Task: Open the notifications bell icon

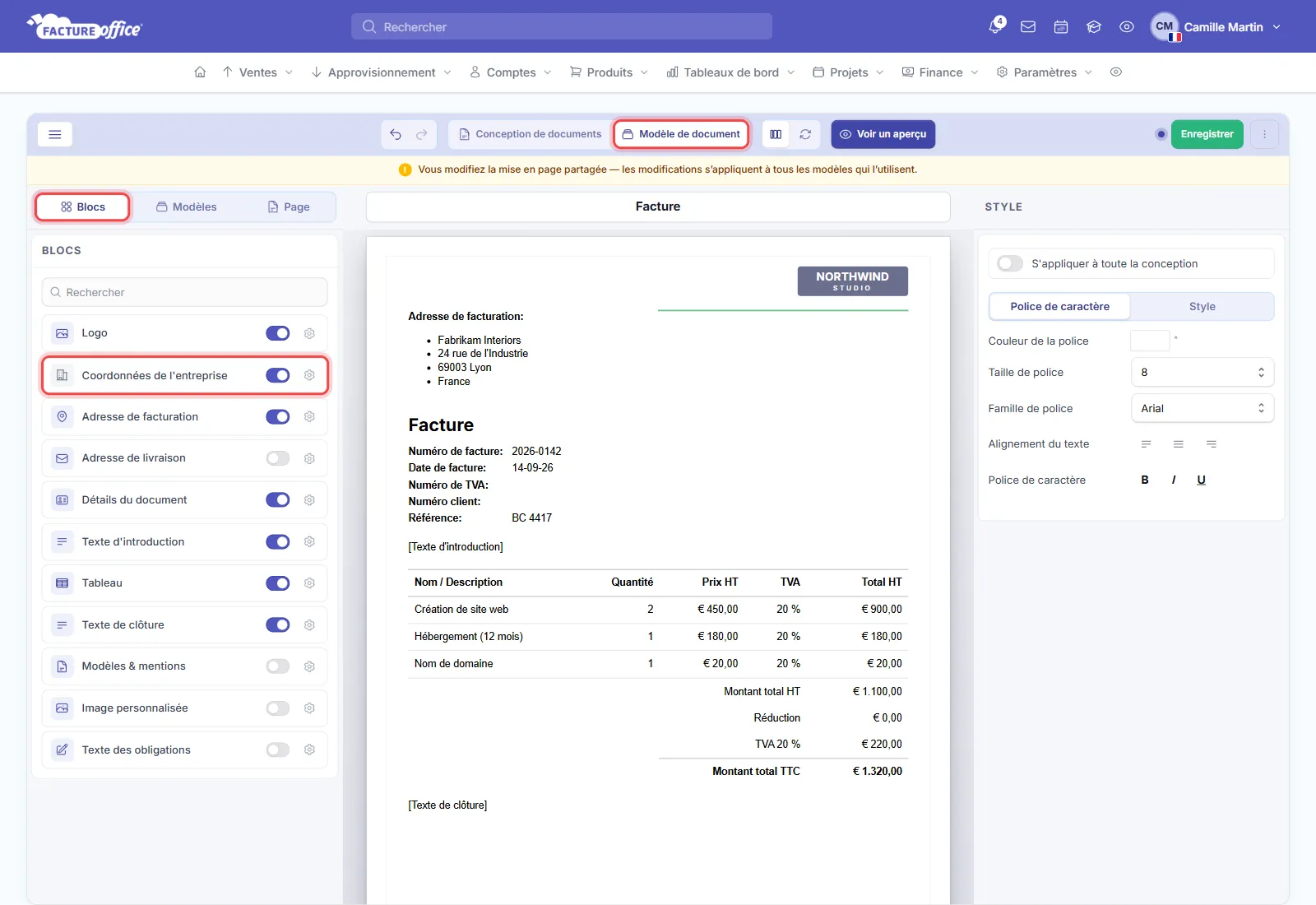Action: coord(996,26)
